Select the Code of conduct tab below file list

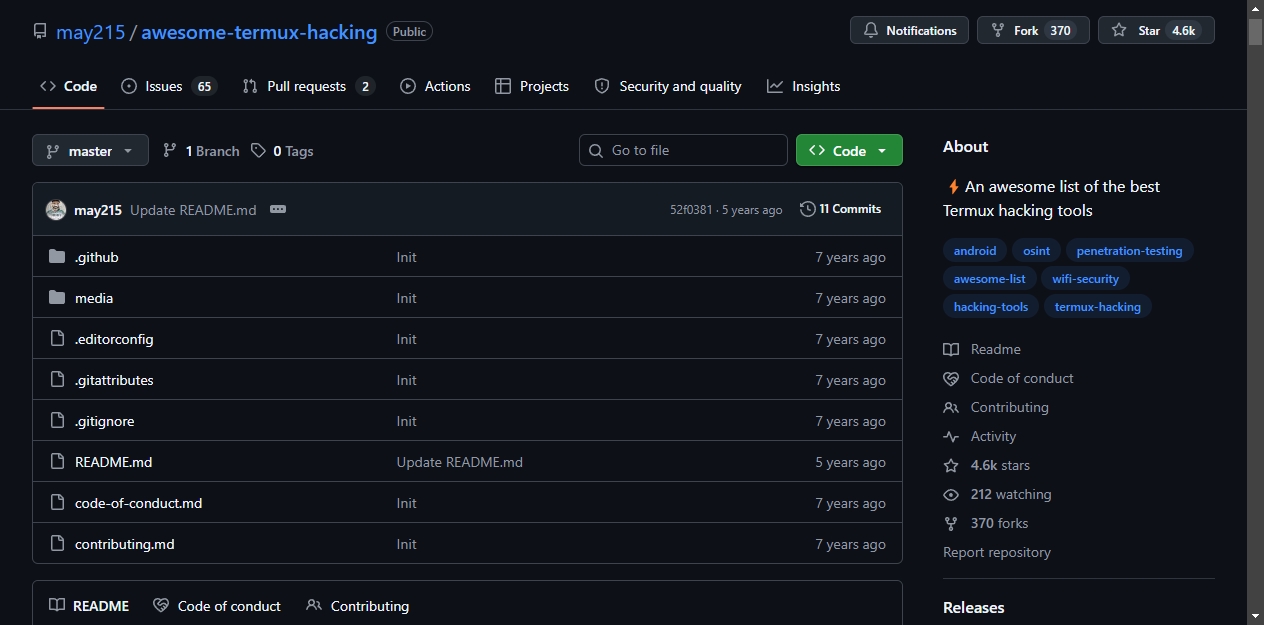click(x=217, y=606)
